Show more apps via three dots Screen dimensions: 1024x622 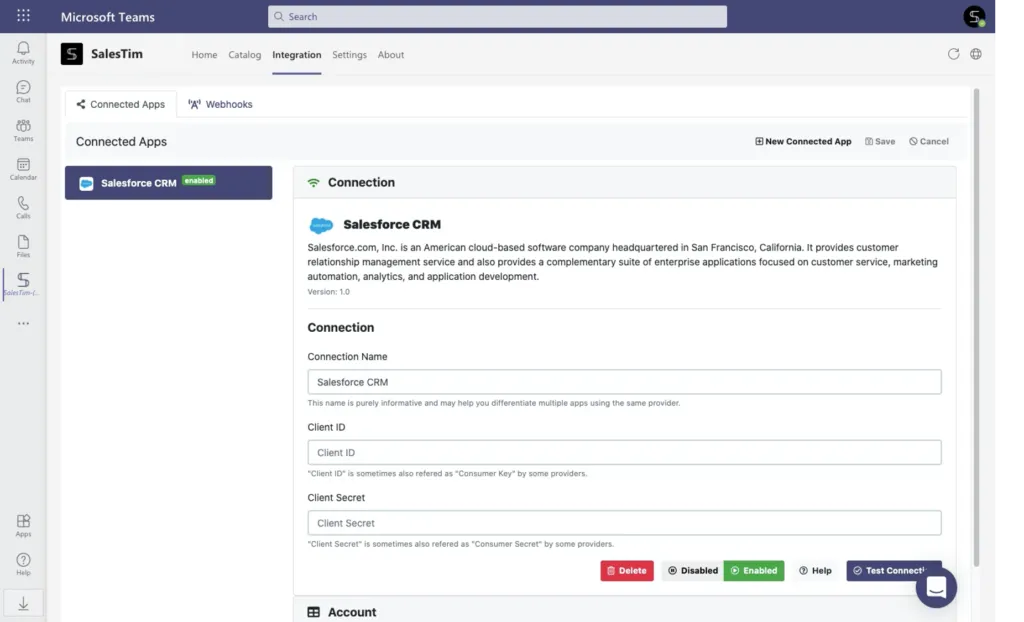tap(24, 323)
